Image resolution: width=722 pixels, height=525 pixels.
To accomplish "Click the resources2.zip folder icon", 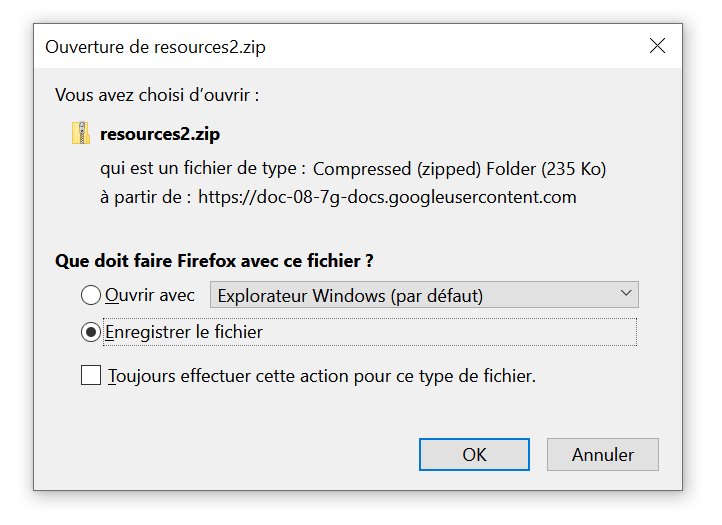I will [x=81, y=133].
